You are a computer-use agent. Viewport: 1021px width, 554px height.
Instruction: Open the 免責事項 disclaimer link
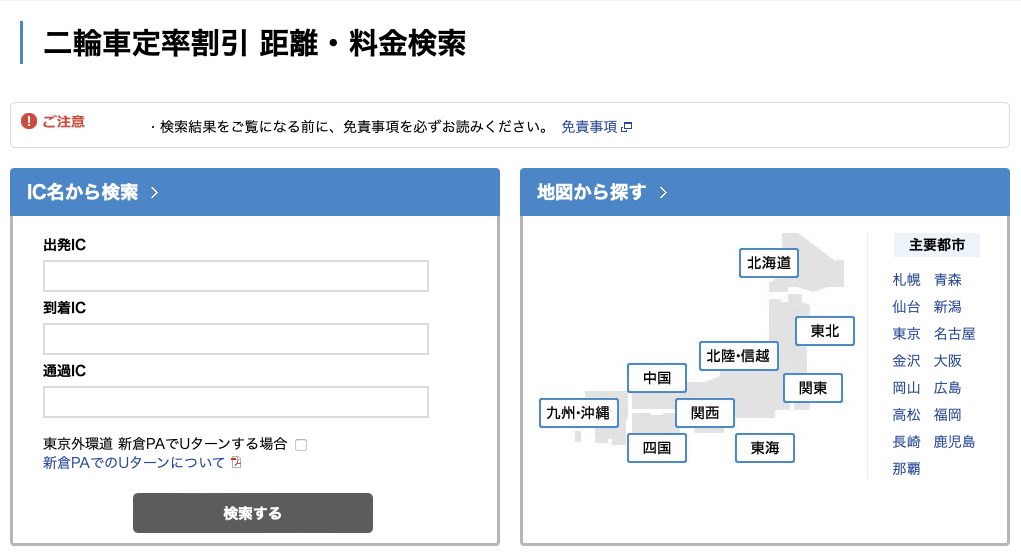coord(588,127)
